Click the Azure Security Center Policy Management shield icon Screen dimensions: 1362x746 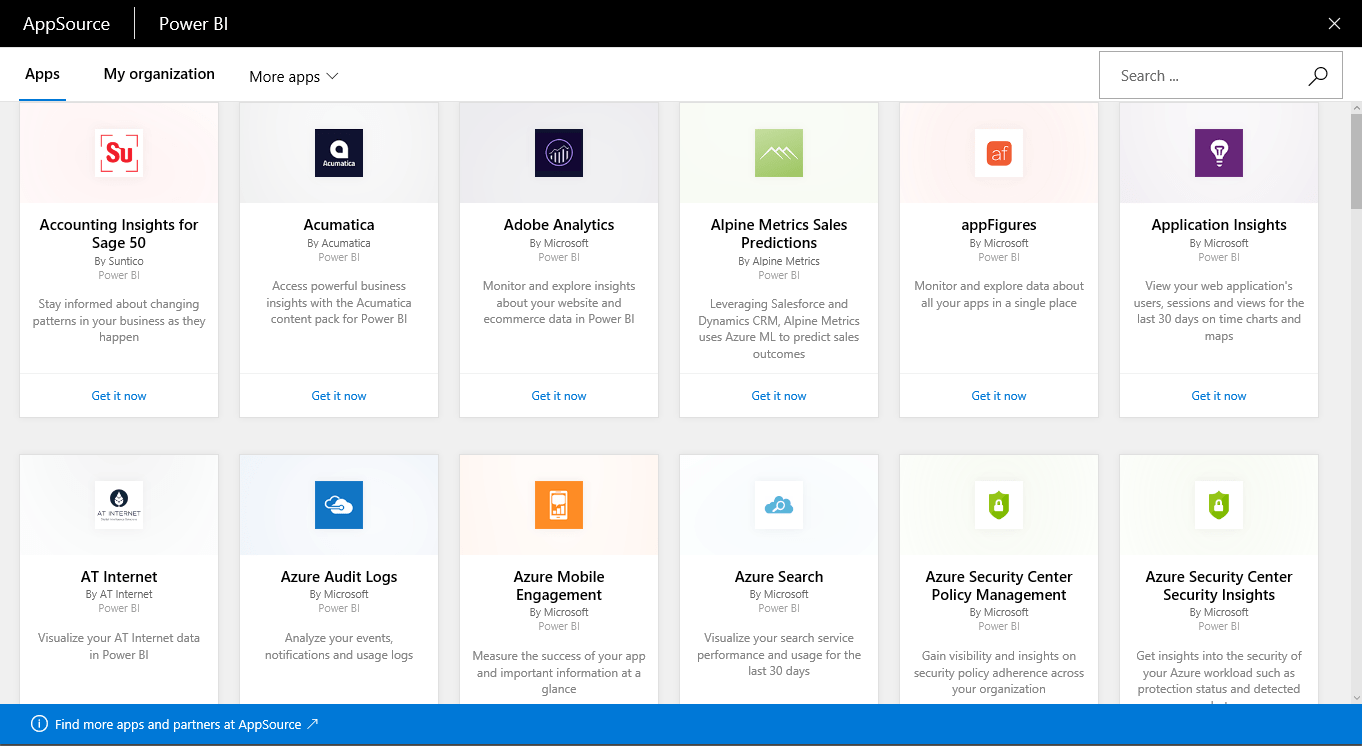[999, 505]
